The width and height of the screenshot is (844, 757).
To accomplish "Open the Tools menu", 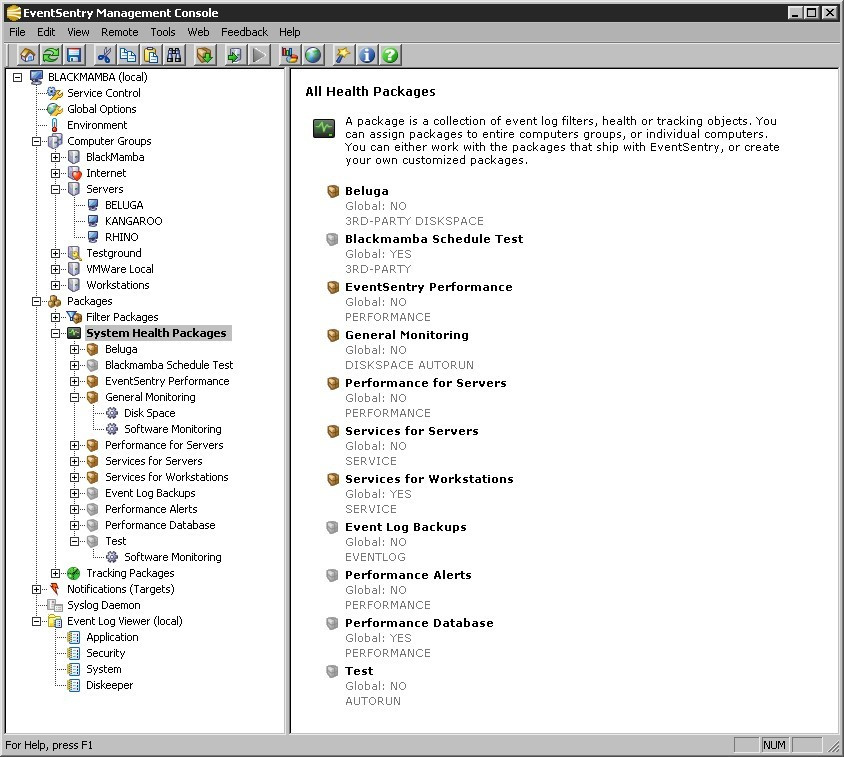I will click(163, 32).
